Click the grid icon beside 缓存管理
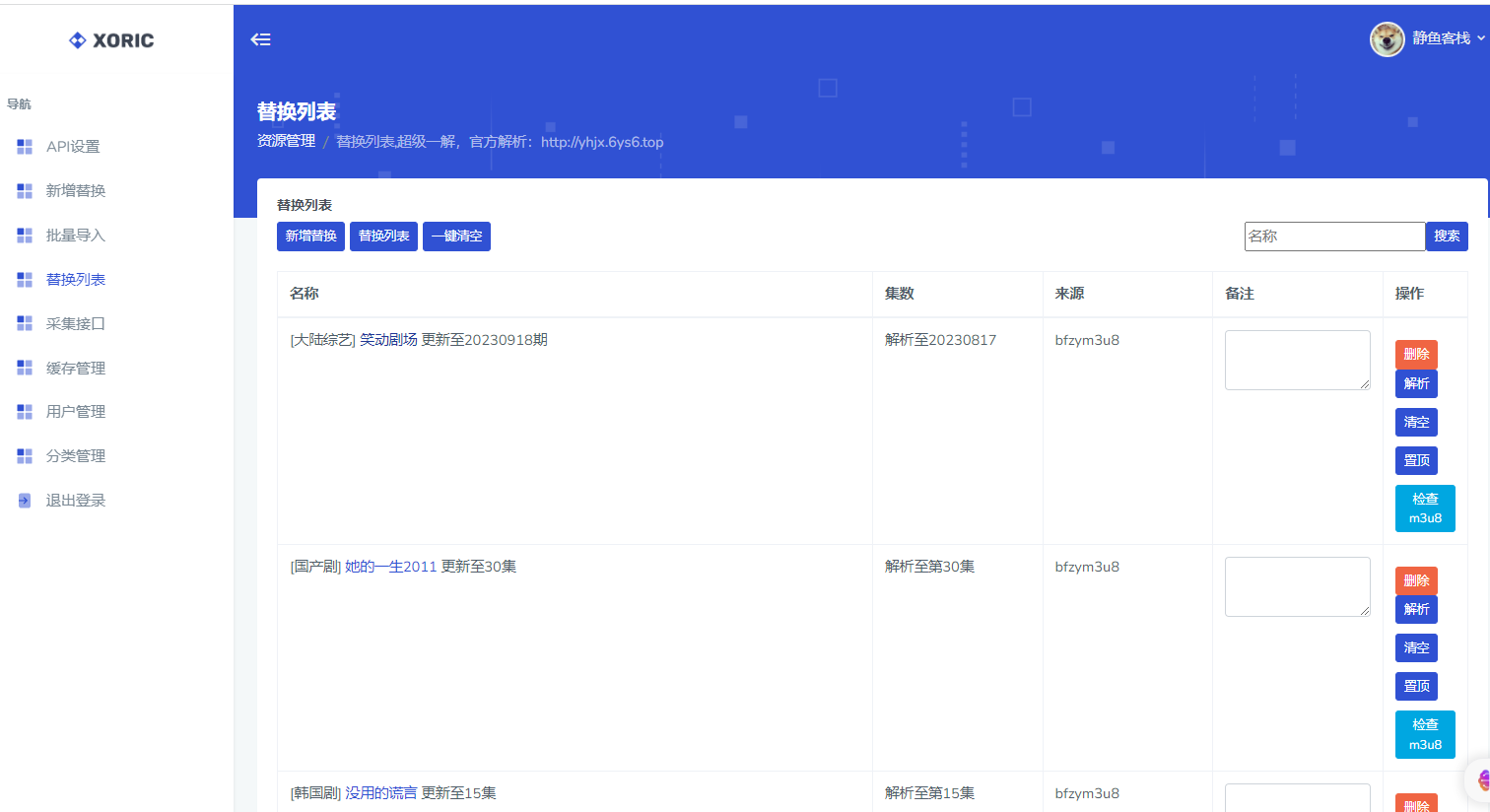1490x812 pixels. tap(25, 368)
